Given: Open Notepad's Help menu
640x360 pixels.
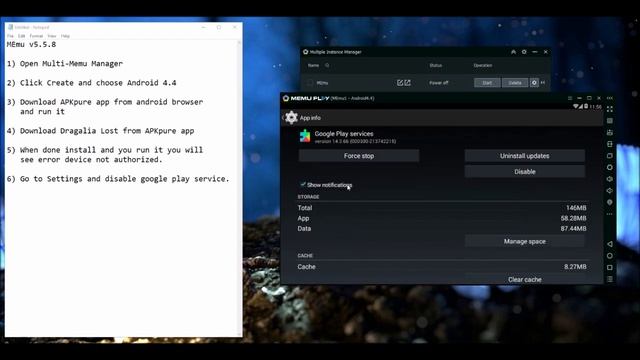Looking at the screenshot, I should coord(65,36).
